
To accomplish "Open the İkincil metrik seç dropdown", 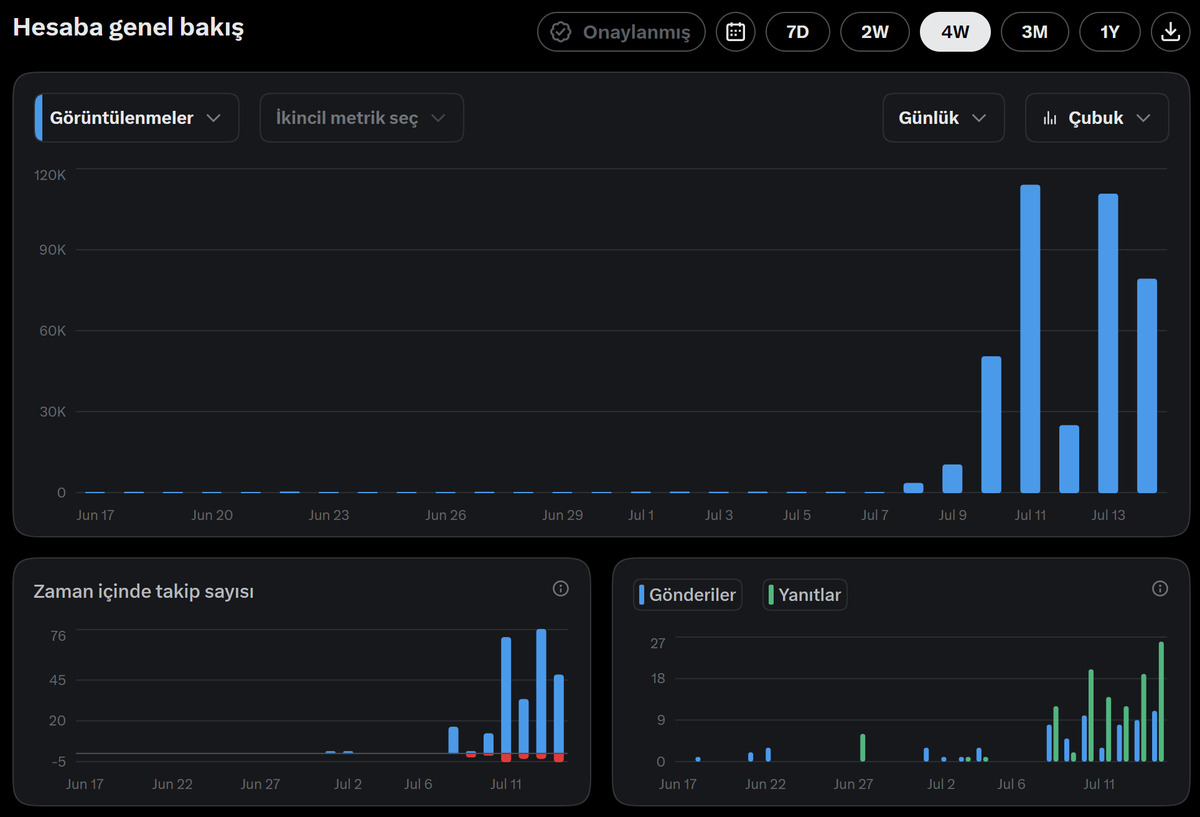I will point(362,118).
